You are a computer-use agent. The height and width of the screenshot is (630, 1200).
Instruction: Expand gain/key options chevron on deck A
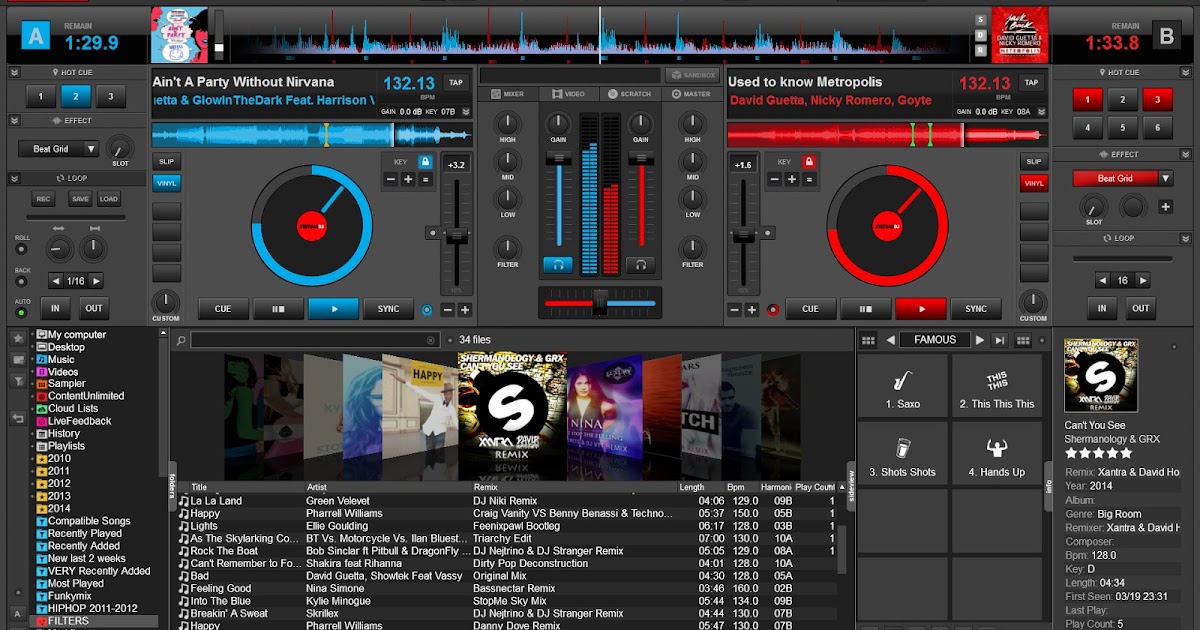tap(468, 112)
